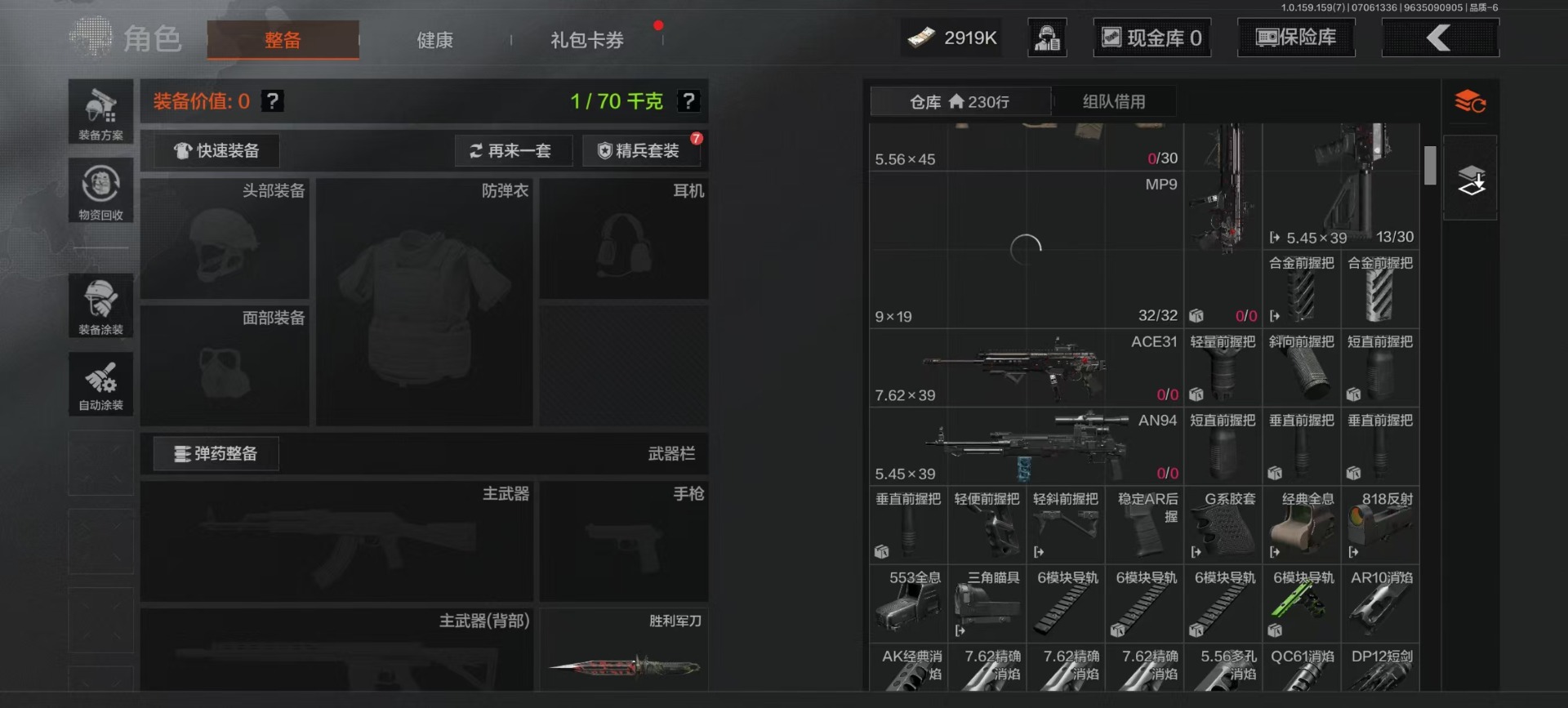Open the 保险库 vault button
1568x708 pixels.
click(1296, 38)
